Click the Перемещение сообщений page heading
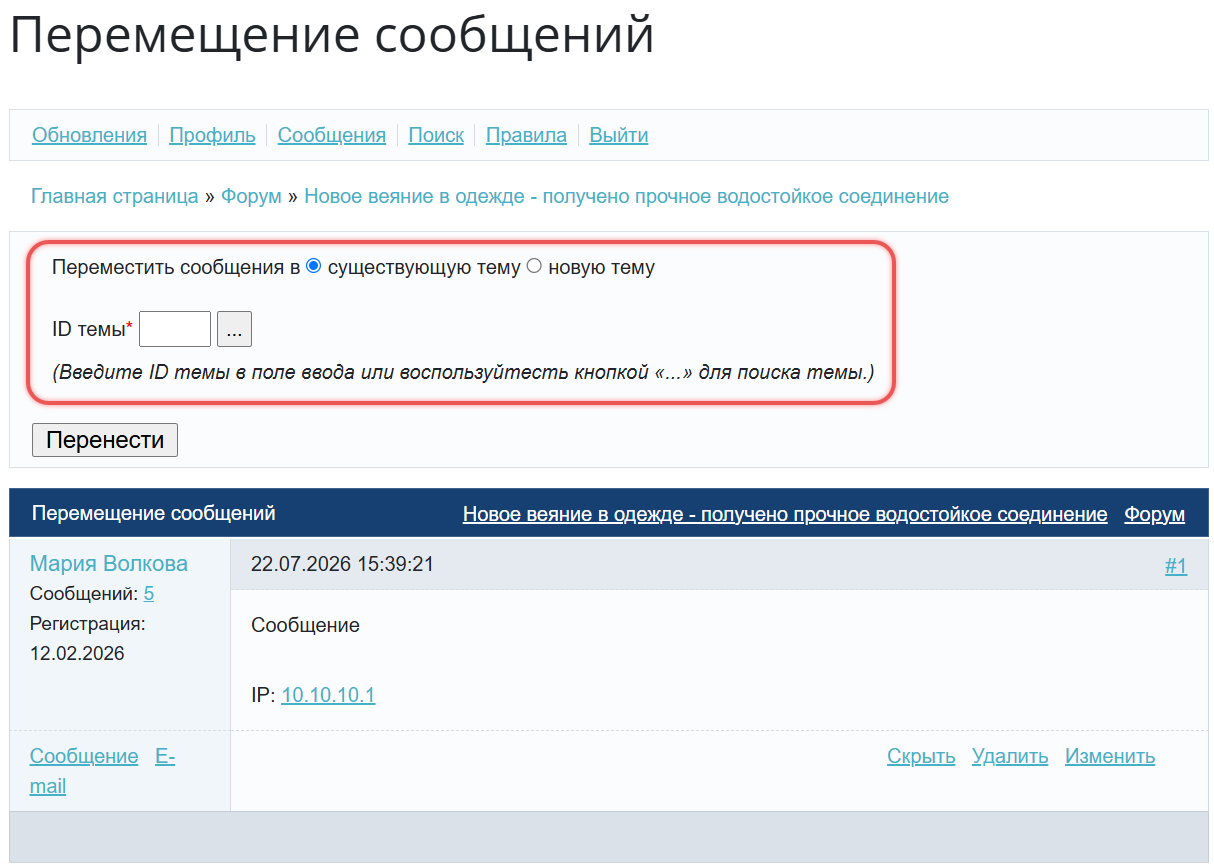Screen dimensions: 1214x864 click(332, 35)
